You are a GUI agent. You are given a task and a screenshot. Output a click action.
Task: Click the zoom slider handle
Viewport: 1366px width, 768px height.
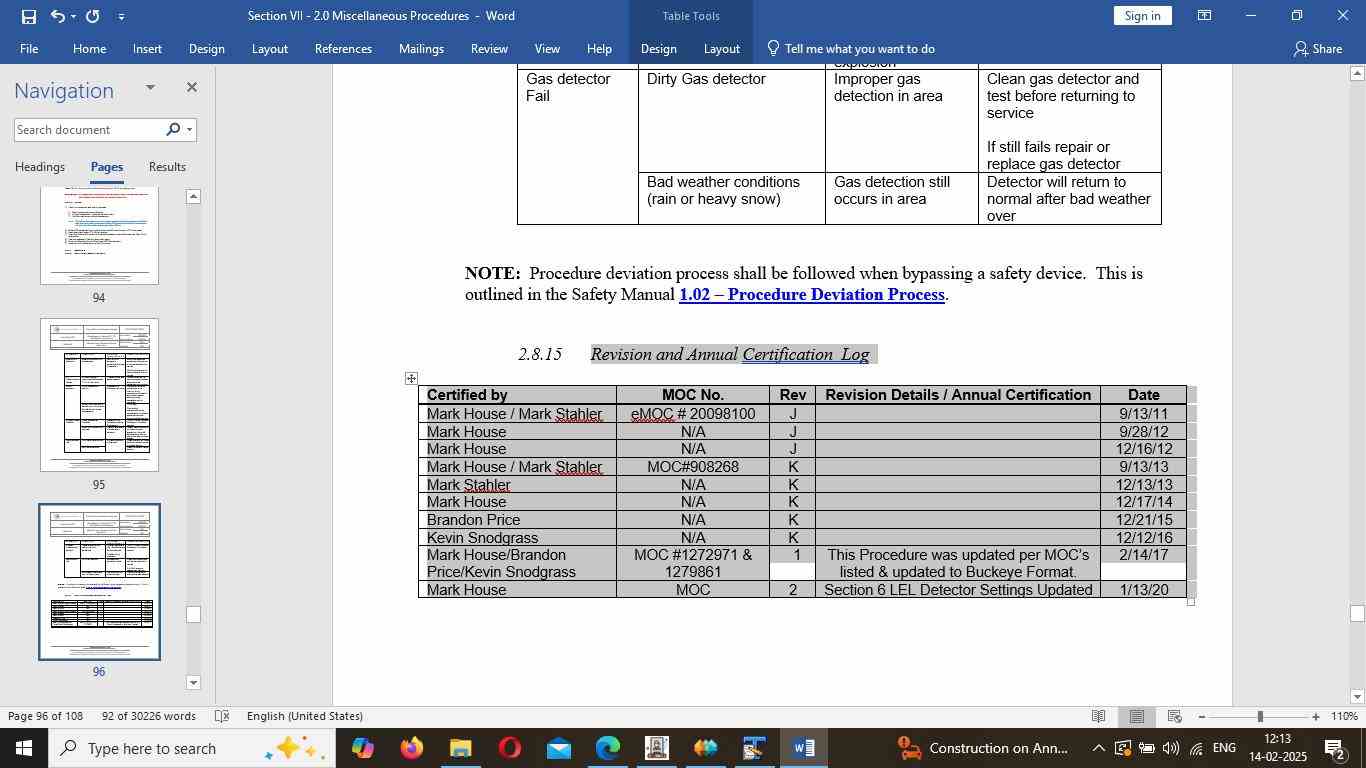point(1260,716)
